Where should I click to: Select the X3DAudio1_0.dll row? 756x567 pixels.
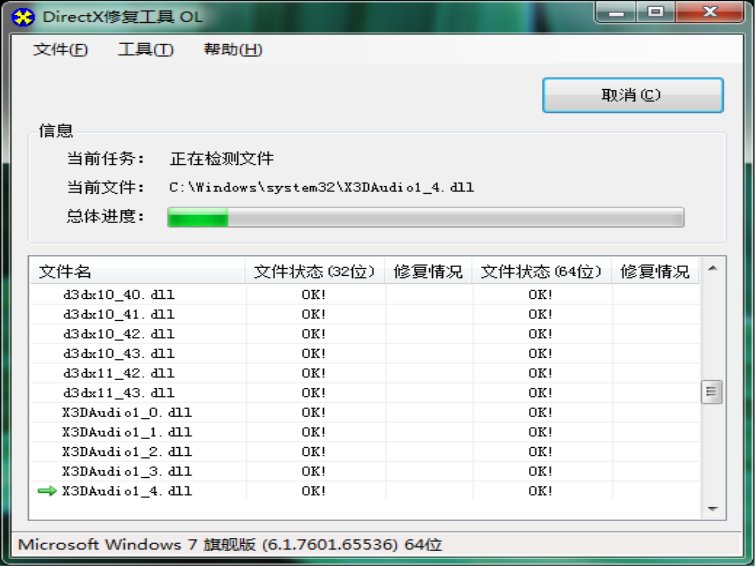coord(365,412)
